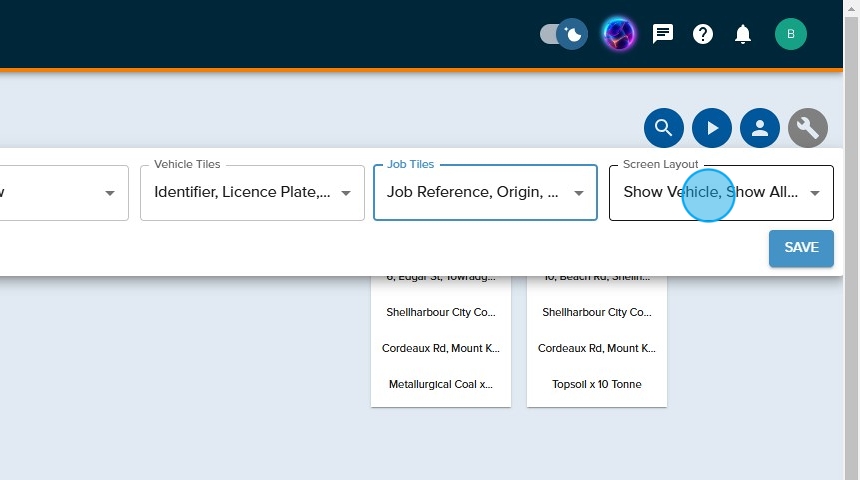Click the blue search magnifier button
Image resolution: width=860 pixels, height=480 pixels.
point(664,128)
